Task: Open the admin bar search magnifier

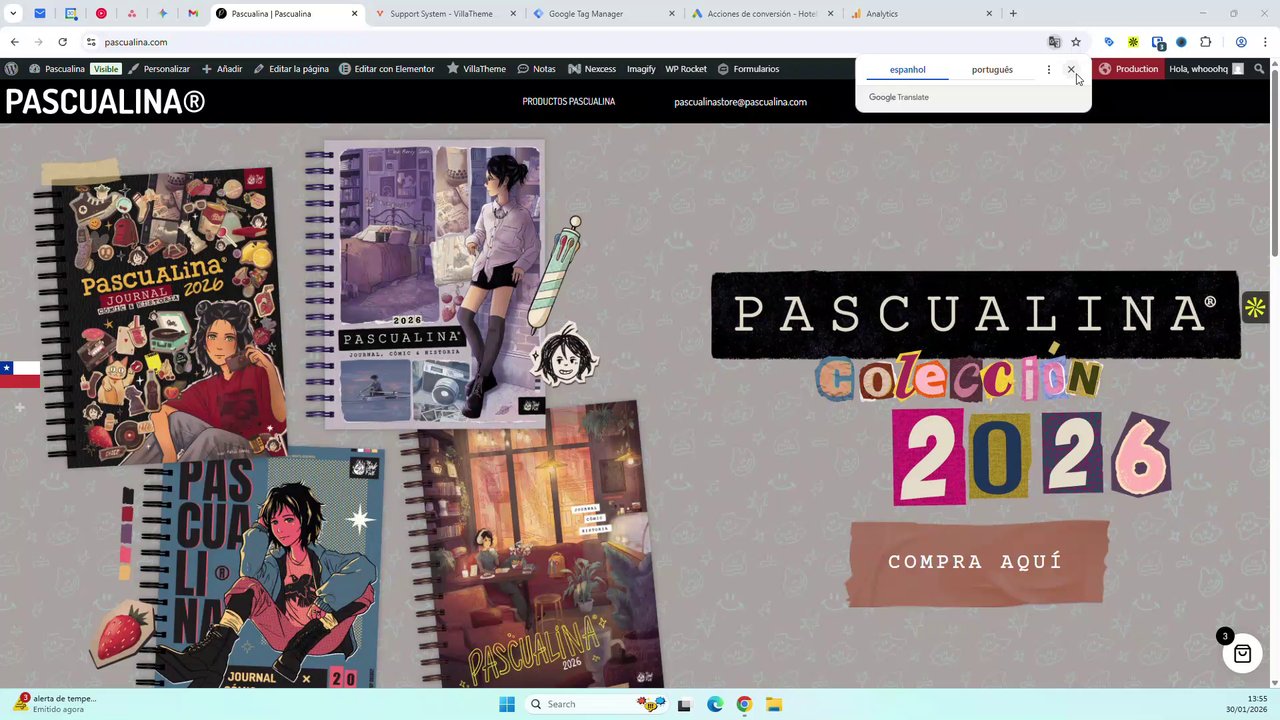Action: [x=1260, y=69]
